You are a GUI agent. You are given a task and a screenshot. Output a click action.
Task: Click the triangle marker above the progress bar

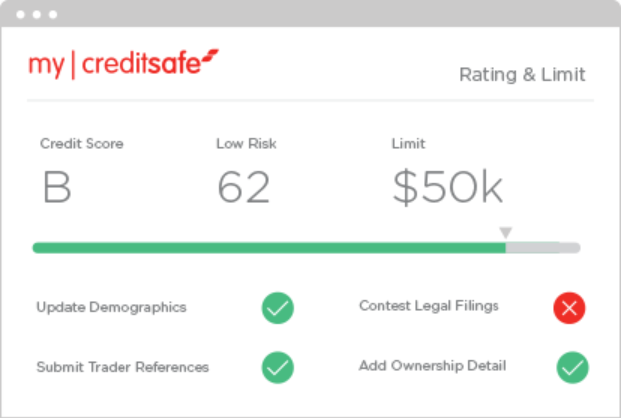click(x=506, y=233)
